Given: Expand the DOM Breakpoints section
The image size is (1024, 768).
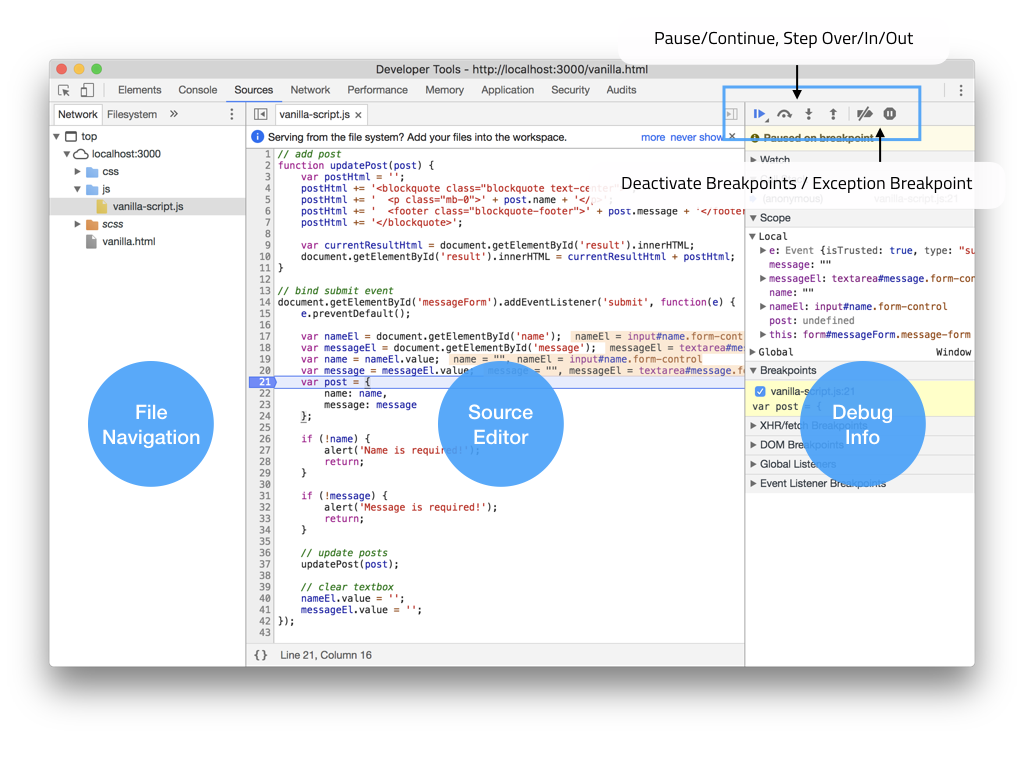Looking at the screenshot, I should pyautogui.click(x=754, y=445).
